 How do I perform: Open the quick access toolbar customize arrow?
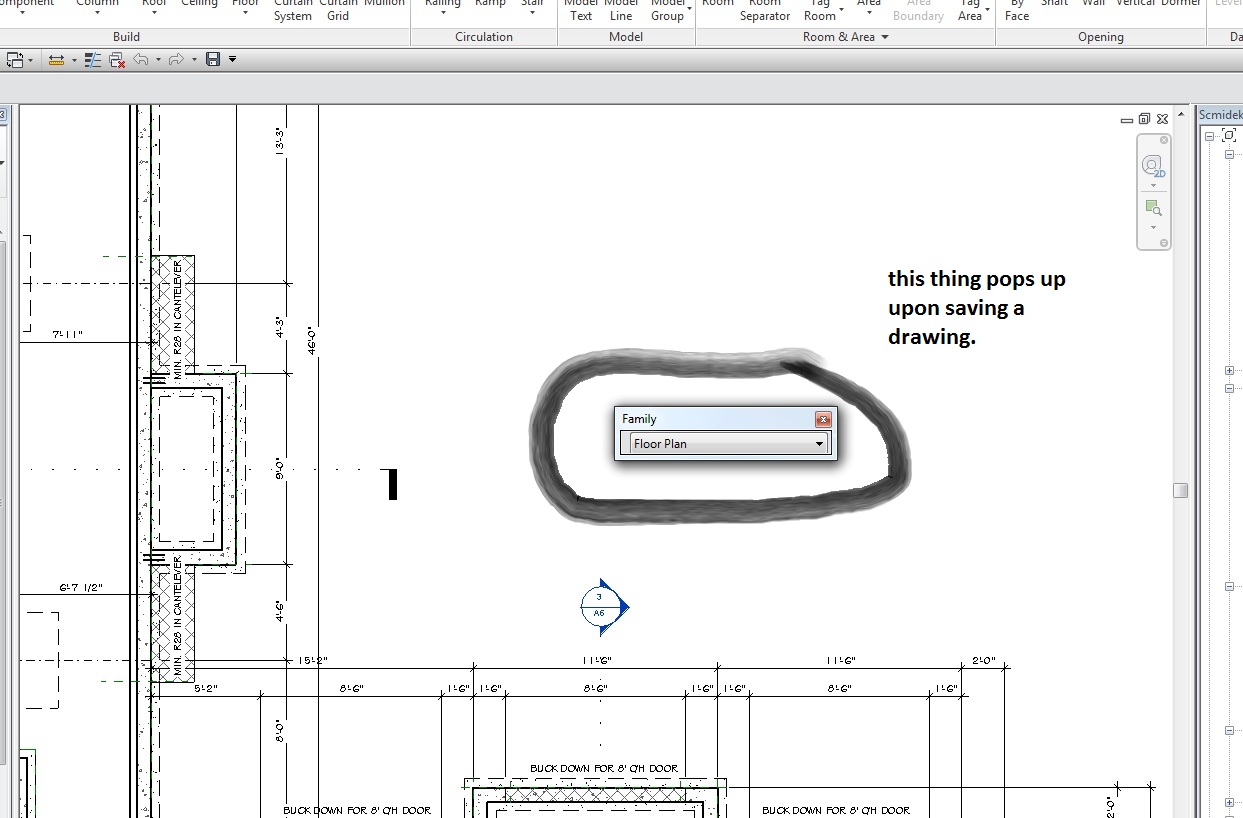233,60
